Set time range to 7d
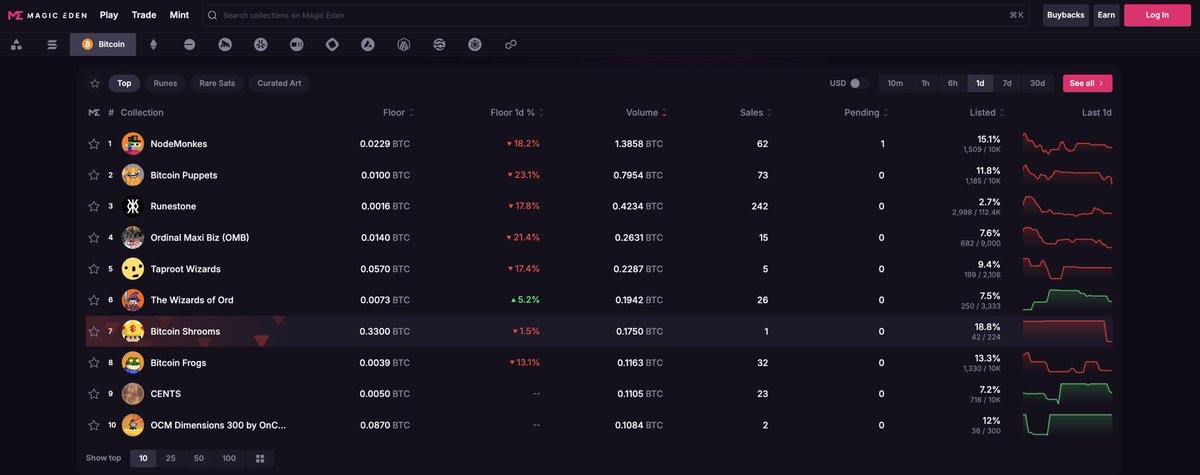 [x=1007, y=83]
